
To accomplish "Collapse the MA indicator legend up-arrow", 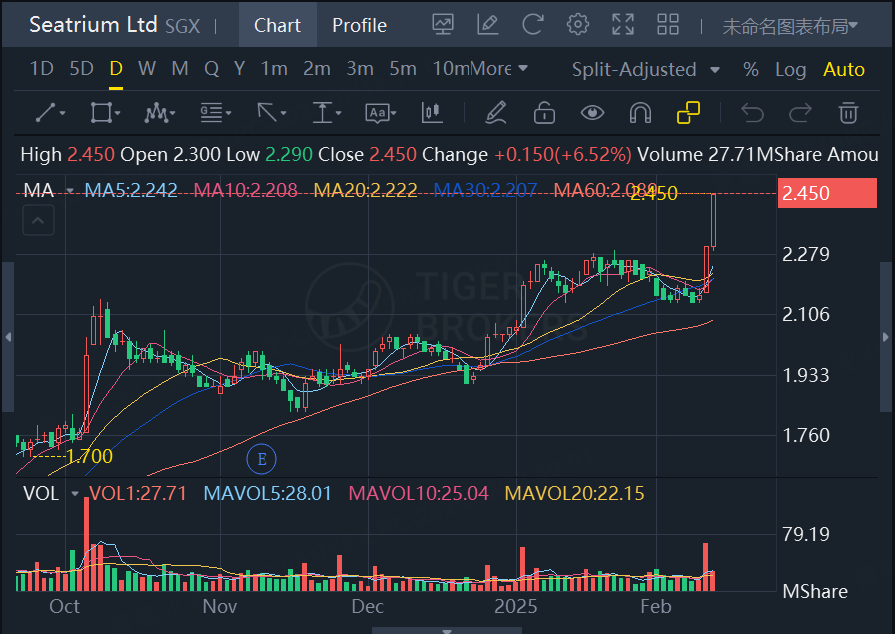I will (38, 220).
